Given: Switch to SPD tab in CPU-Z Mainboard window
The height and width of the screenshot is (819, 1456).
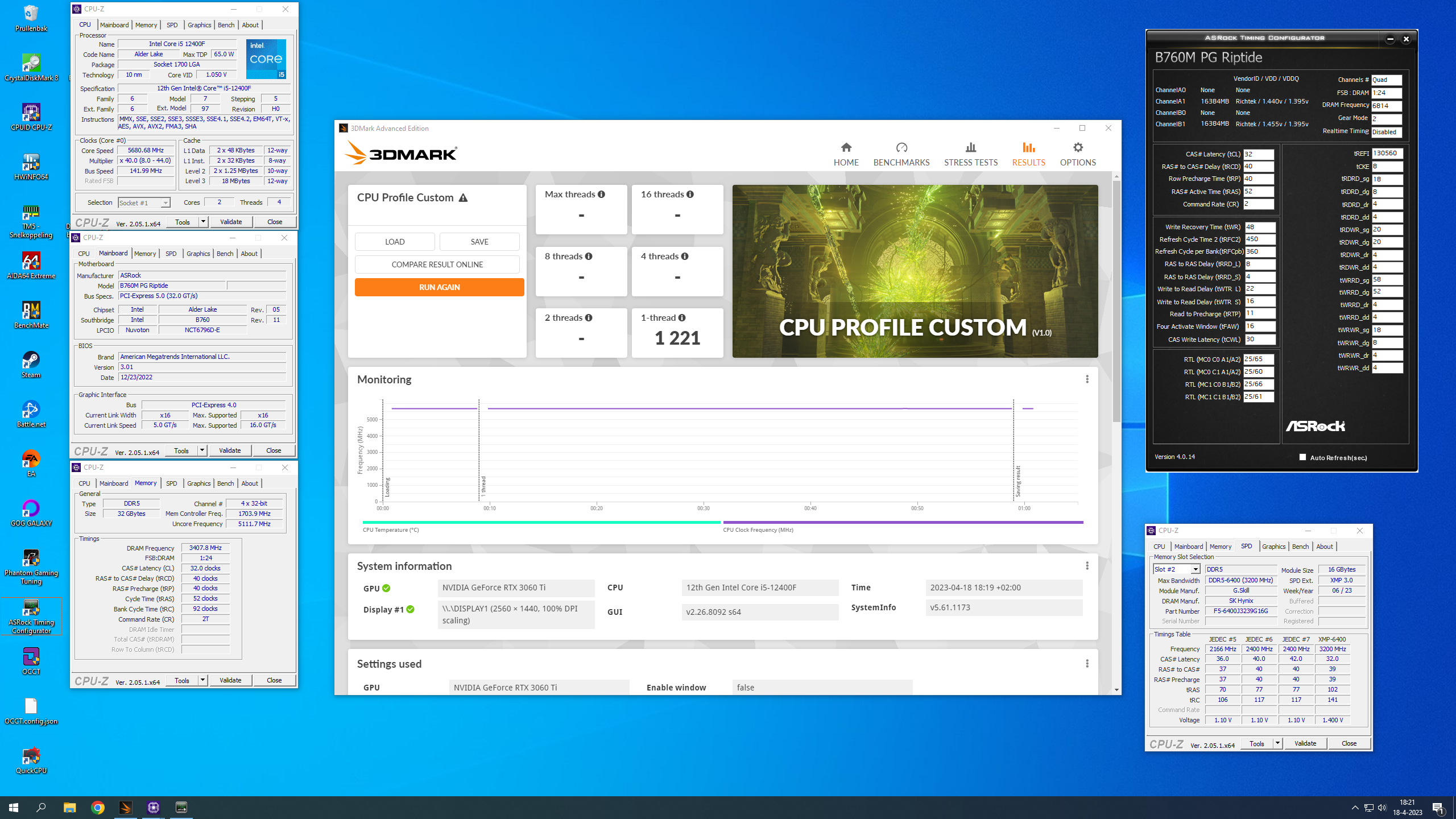Looking at the screenshot, I should point(171,253).
